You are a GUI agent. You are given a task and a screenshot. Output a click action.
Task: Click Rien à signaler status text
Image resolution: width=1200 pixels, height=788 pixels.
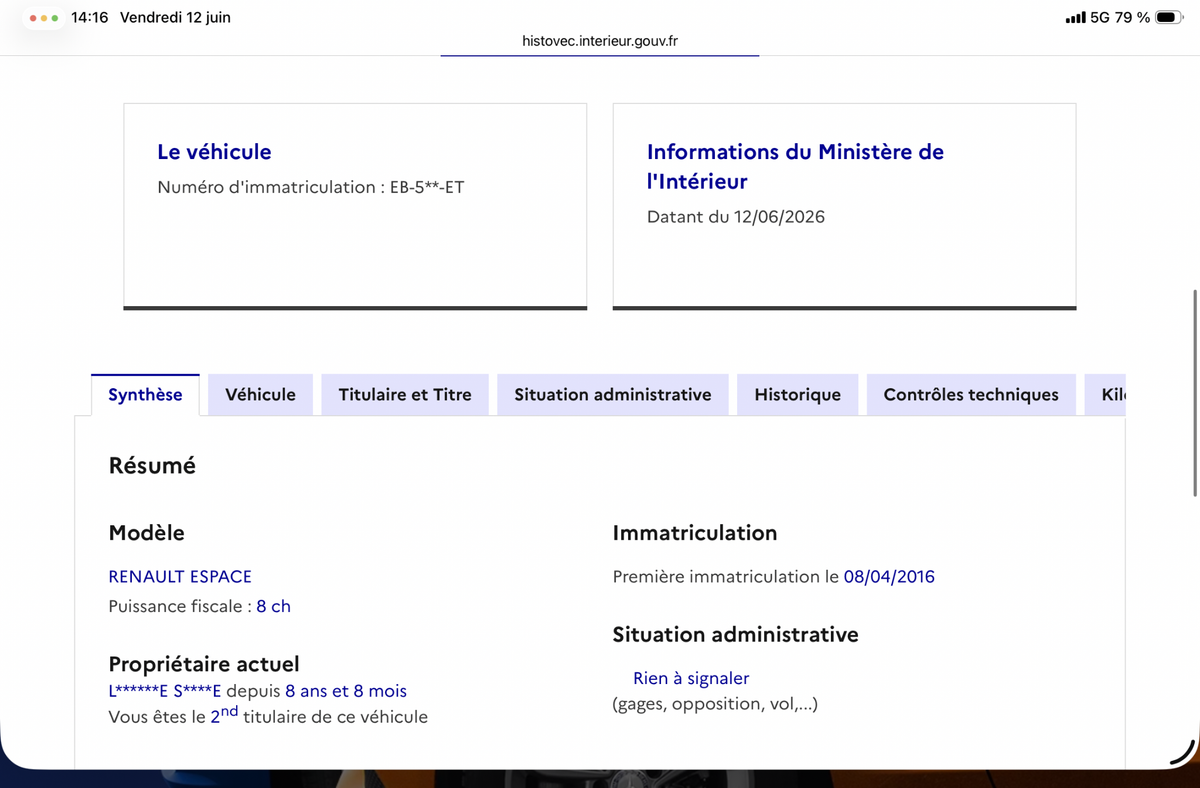tap(691, 678)
